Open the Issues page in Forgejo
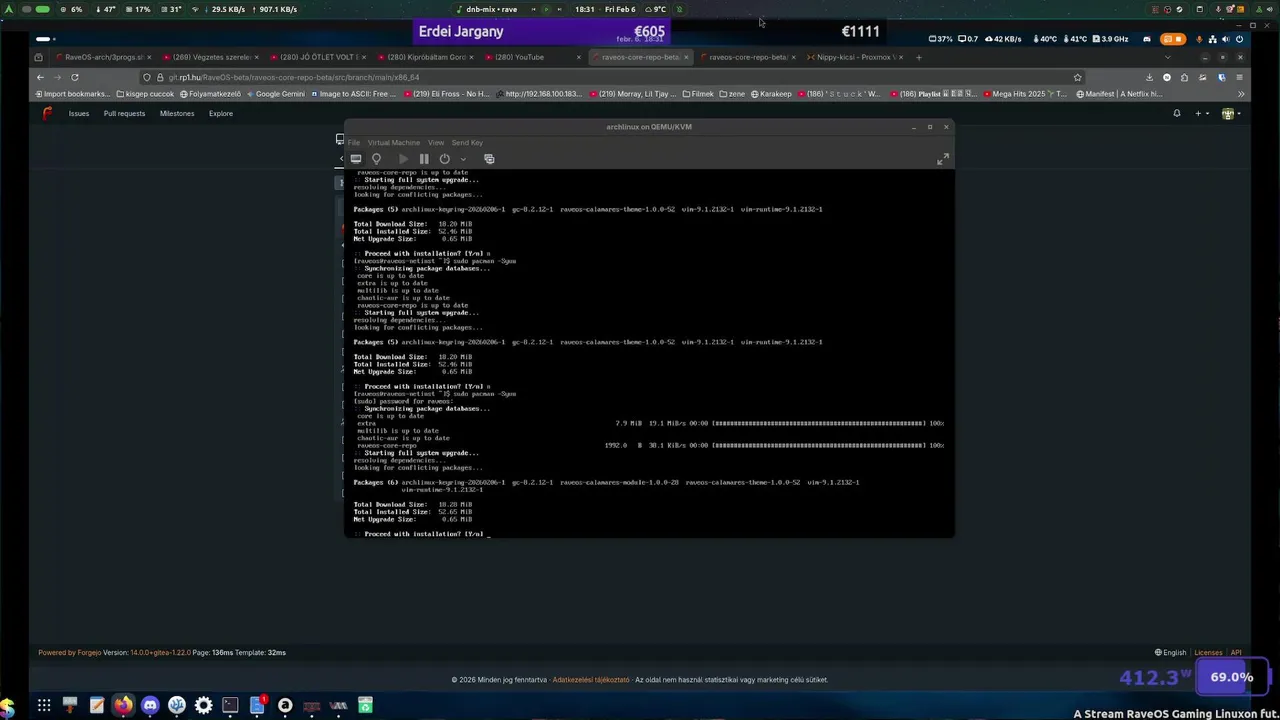 [79, 114]
